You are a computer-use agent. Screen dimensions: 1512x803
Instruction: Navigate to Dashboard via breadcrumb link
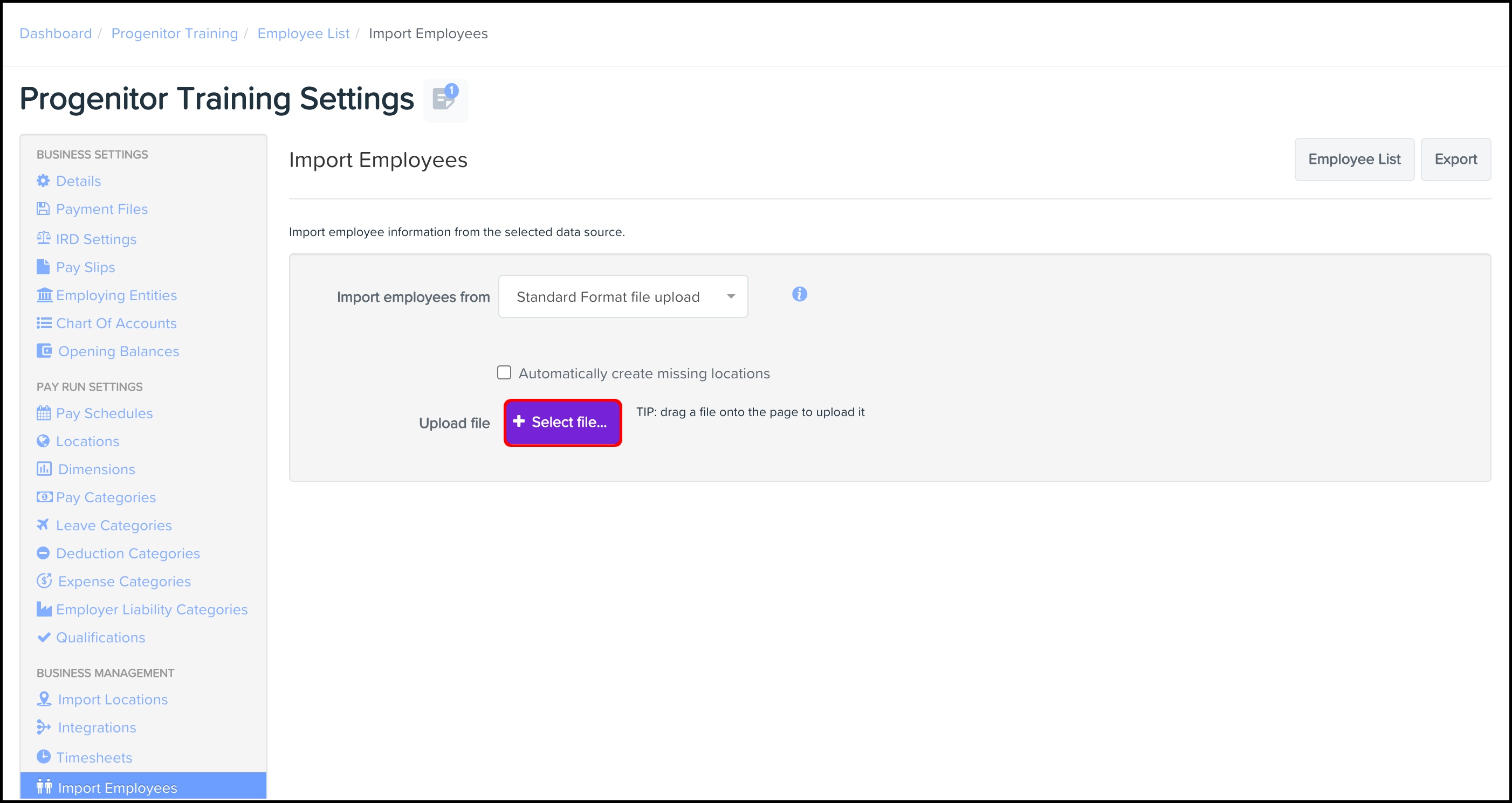pos(56,33)
